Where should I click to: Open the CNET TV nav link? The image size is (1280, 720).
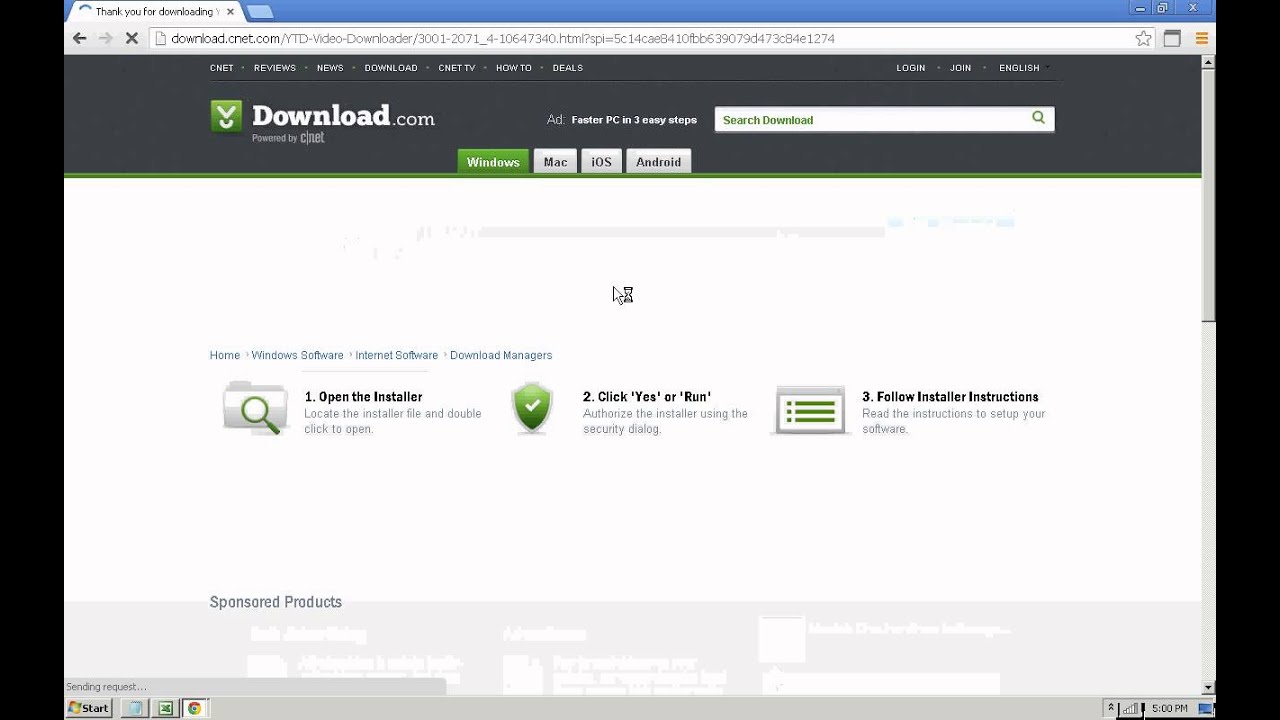coord(457,68)
